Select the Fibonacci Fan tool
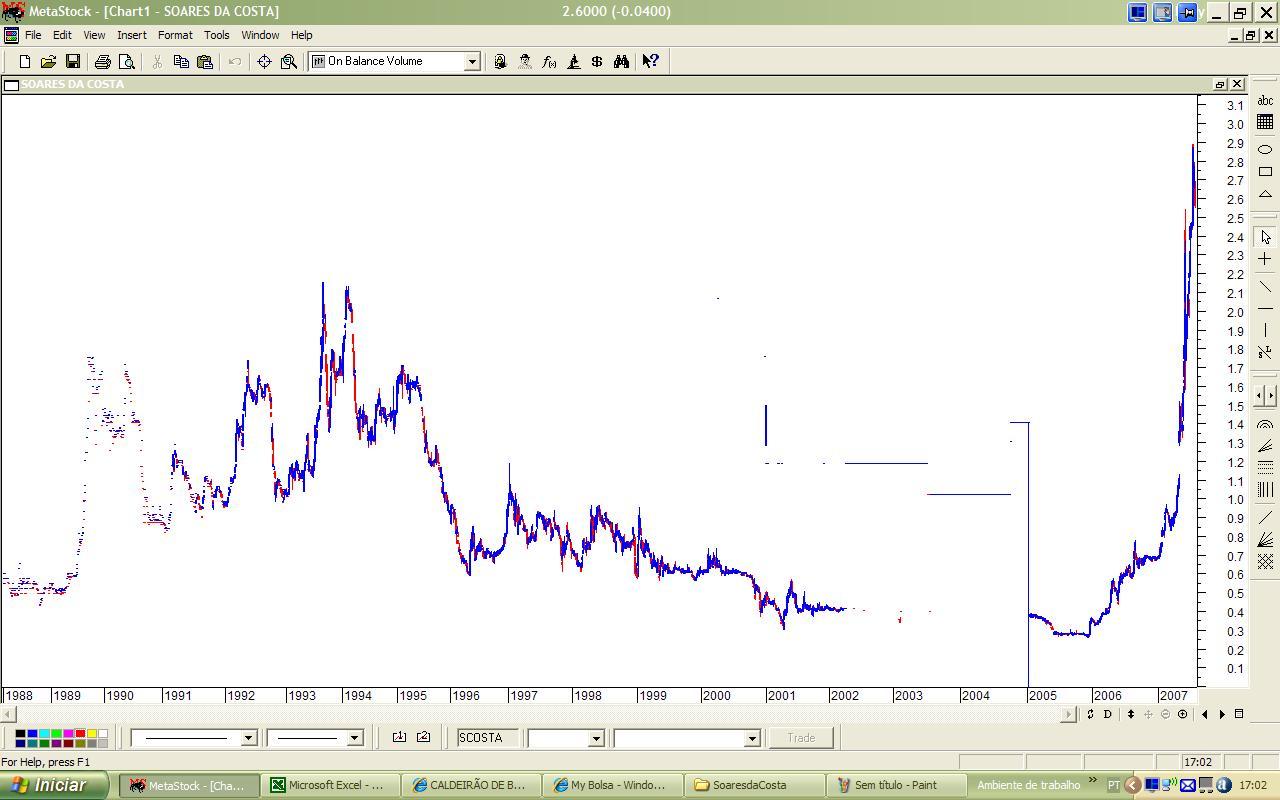 [x=1265, y=446]
